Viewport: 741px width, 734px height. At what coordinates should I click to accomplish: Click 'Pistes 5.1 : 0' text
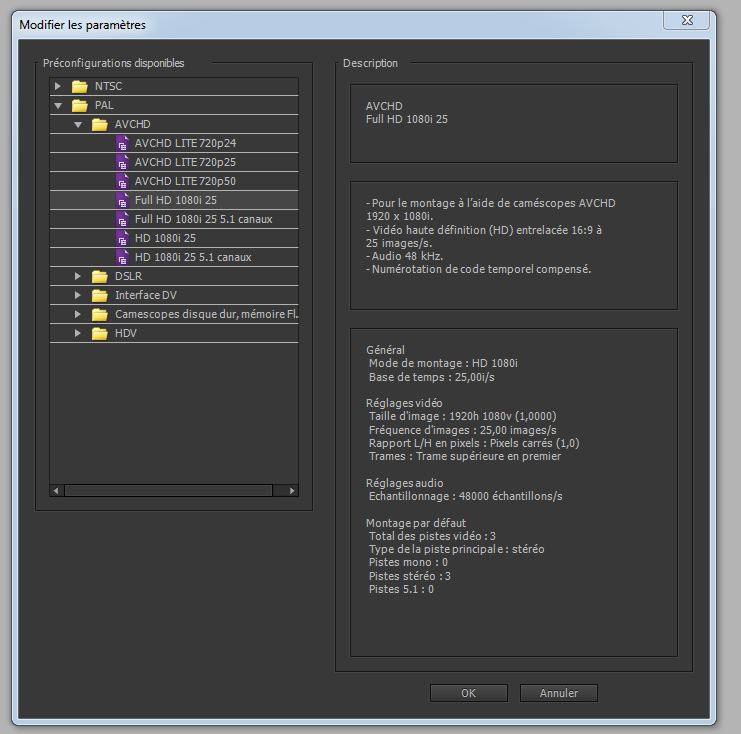point(401,589)
